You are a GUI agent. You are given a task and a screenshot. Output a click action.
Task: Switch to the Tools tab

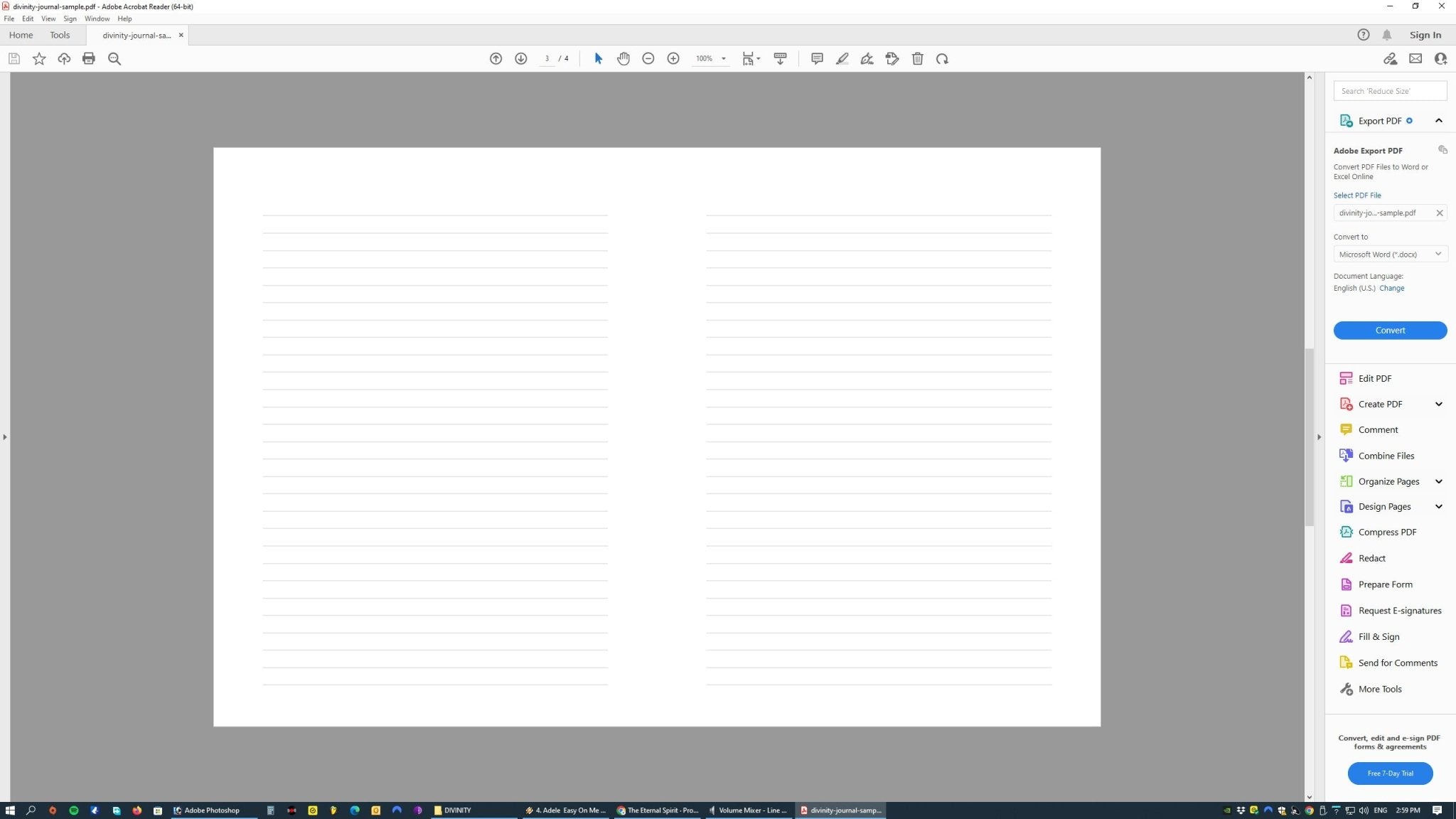(60, 35)
